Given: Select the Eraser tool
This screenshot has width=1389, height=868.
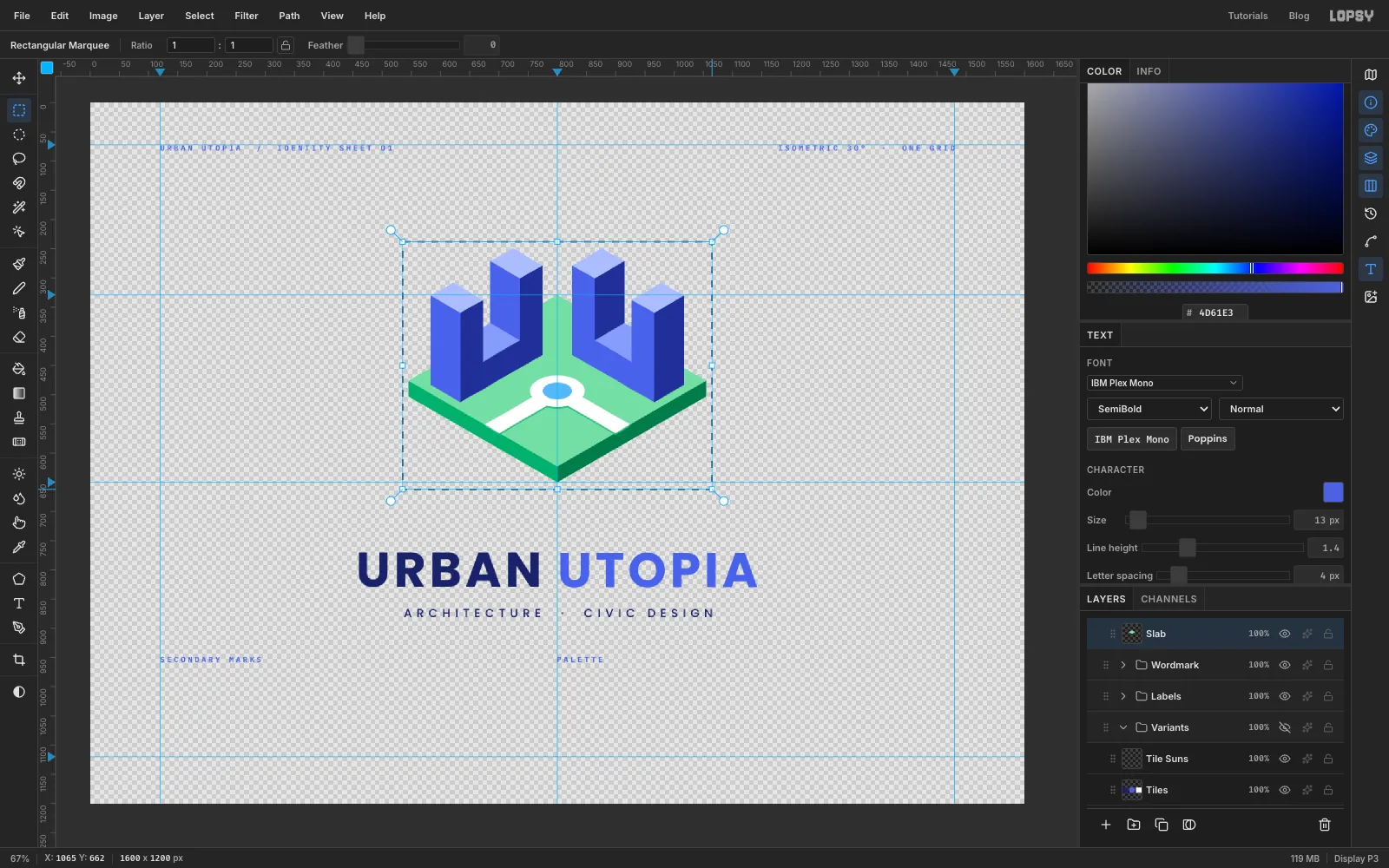Looking at the screenshot, I should (19, 337).
